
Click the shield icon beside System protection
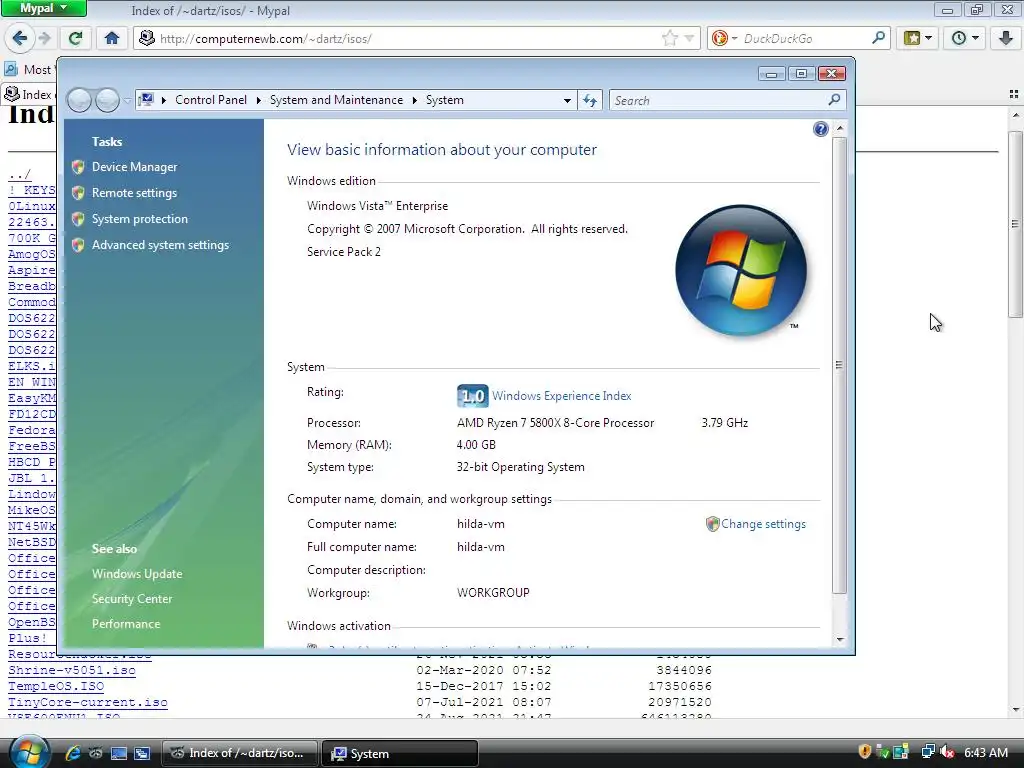click(78, 219)
